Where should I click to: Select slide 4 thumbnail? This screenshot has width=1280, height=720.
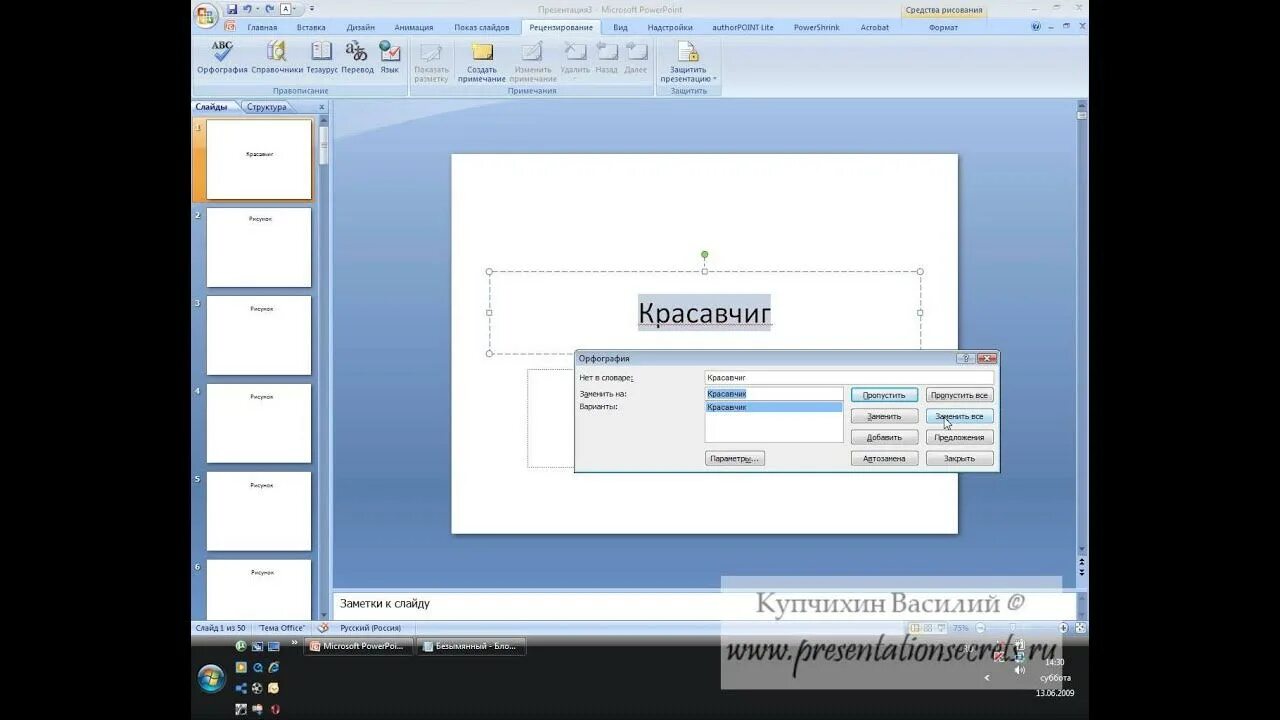coord(259,423)
